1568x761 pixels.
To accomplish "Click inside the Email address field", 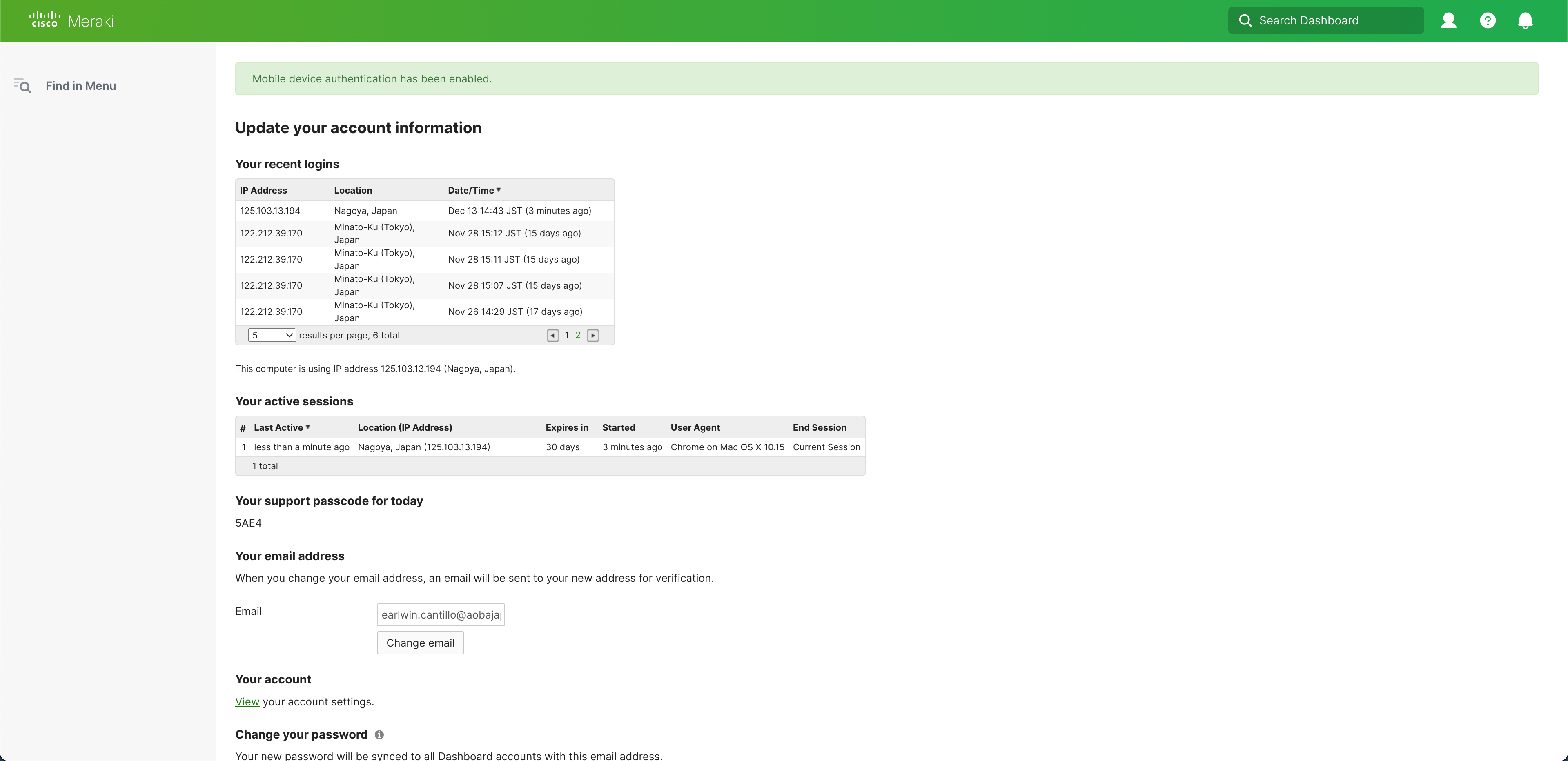I will tap(440, 614).
